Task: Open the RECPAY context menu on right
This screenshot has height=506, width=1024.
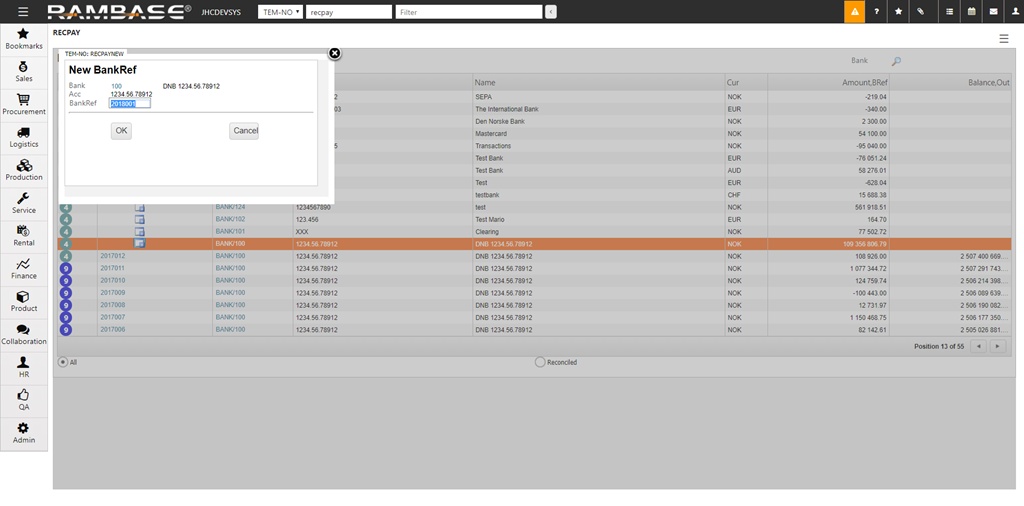Action: point(1004,38)
